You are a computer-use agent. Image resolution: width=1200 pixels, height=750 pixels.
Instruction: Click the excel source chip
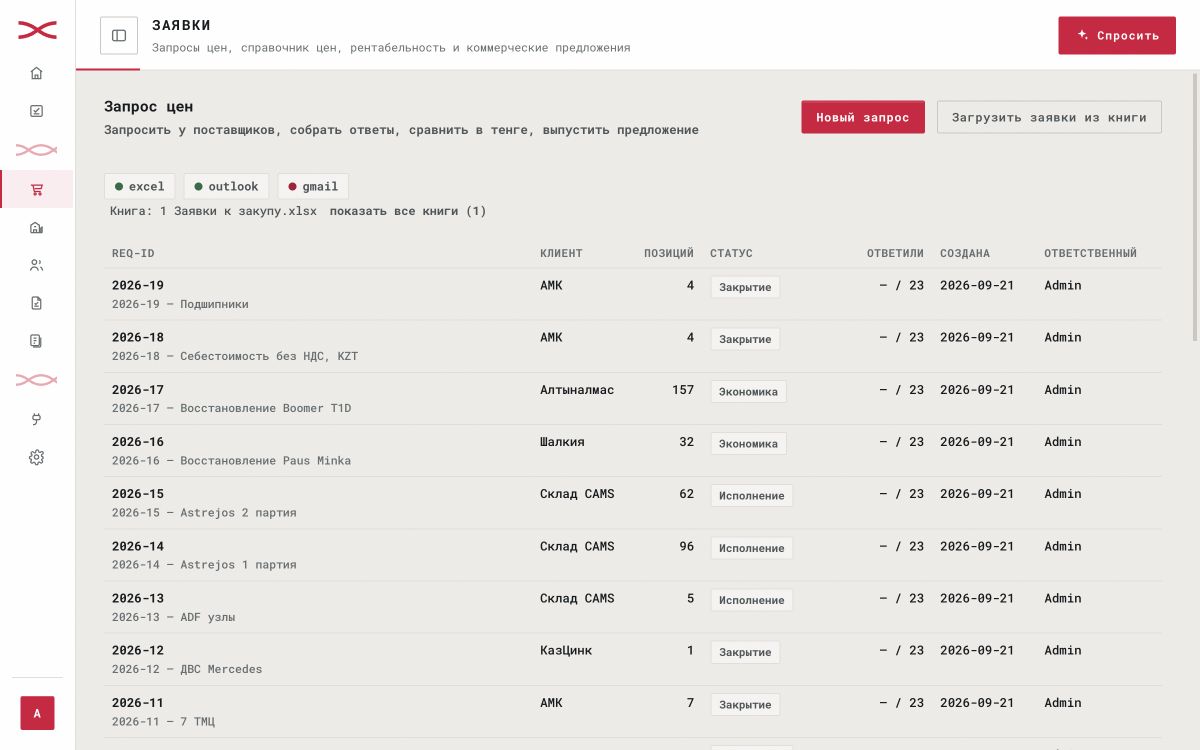point(140,186)
